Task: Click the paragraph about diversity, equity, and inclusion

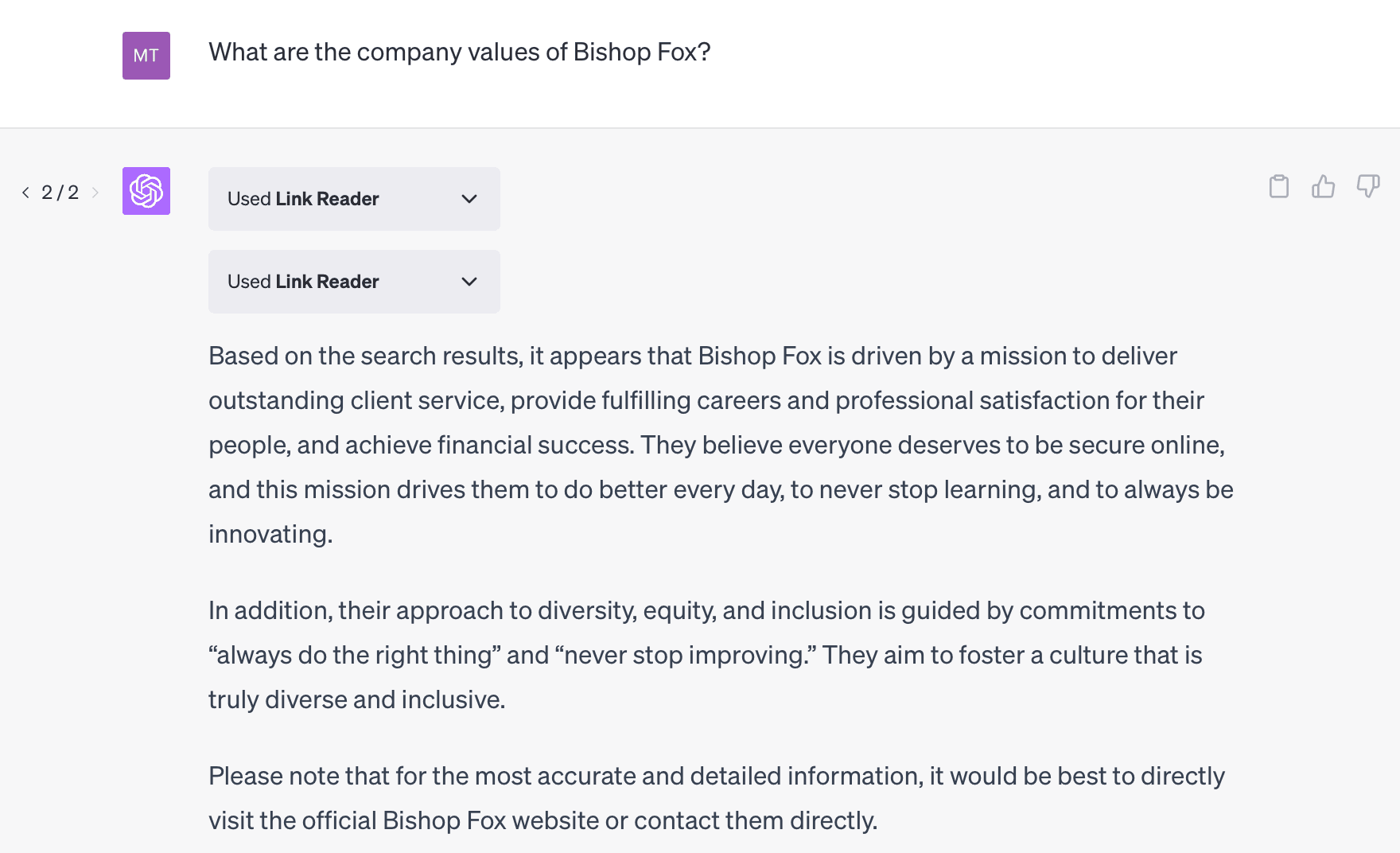Action: [706, 655]
